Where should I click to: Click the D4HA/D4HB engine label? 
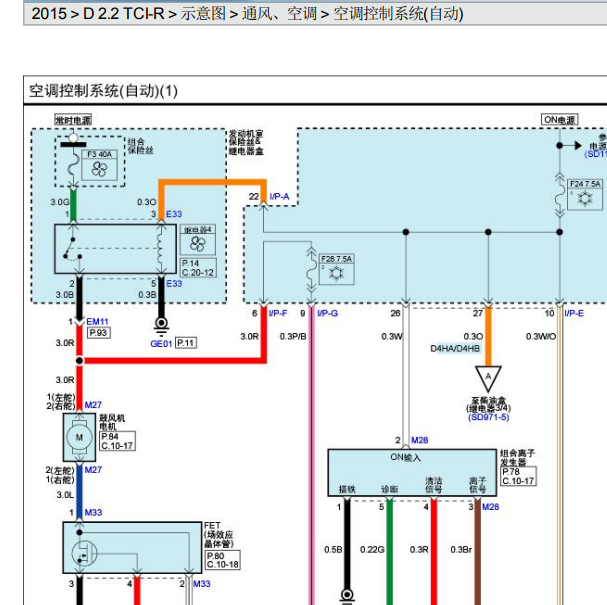[x=455, y=348]
